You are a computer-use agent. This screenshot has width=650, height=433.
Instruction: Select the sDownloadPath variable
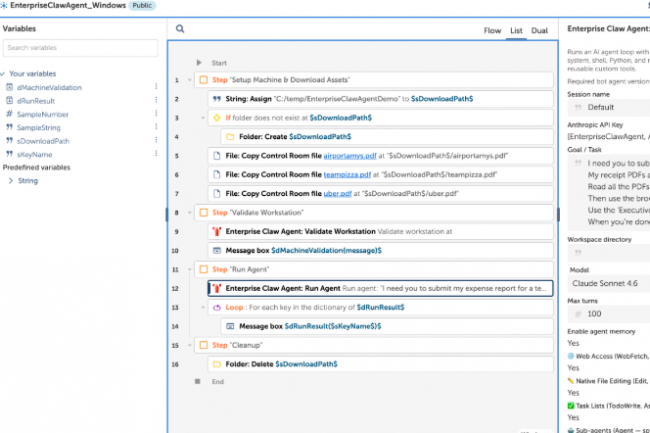pyautogui.click(x=43, y=141)
